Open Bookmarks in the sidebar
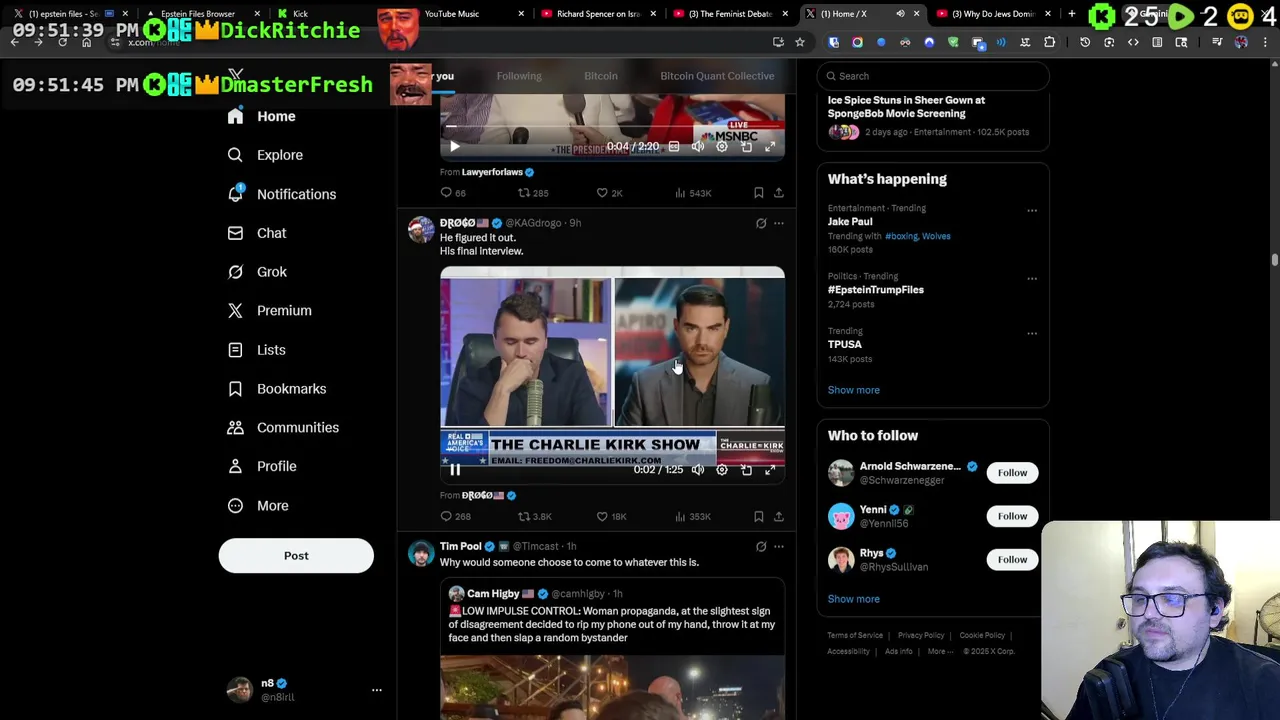 pyautogui.click(x=277, y=389)
